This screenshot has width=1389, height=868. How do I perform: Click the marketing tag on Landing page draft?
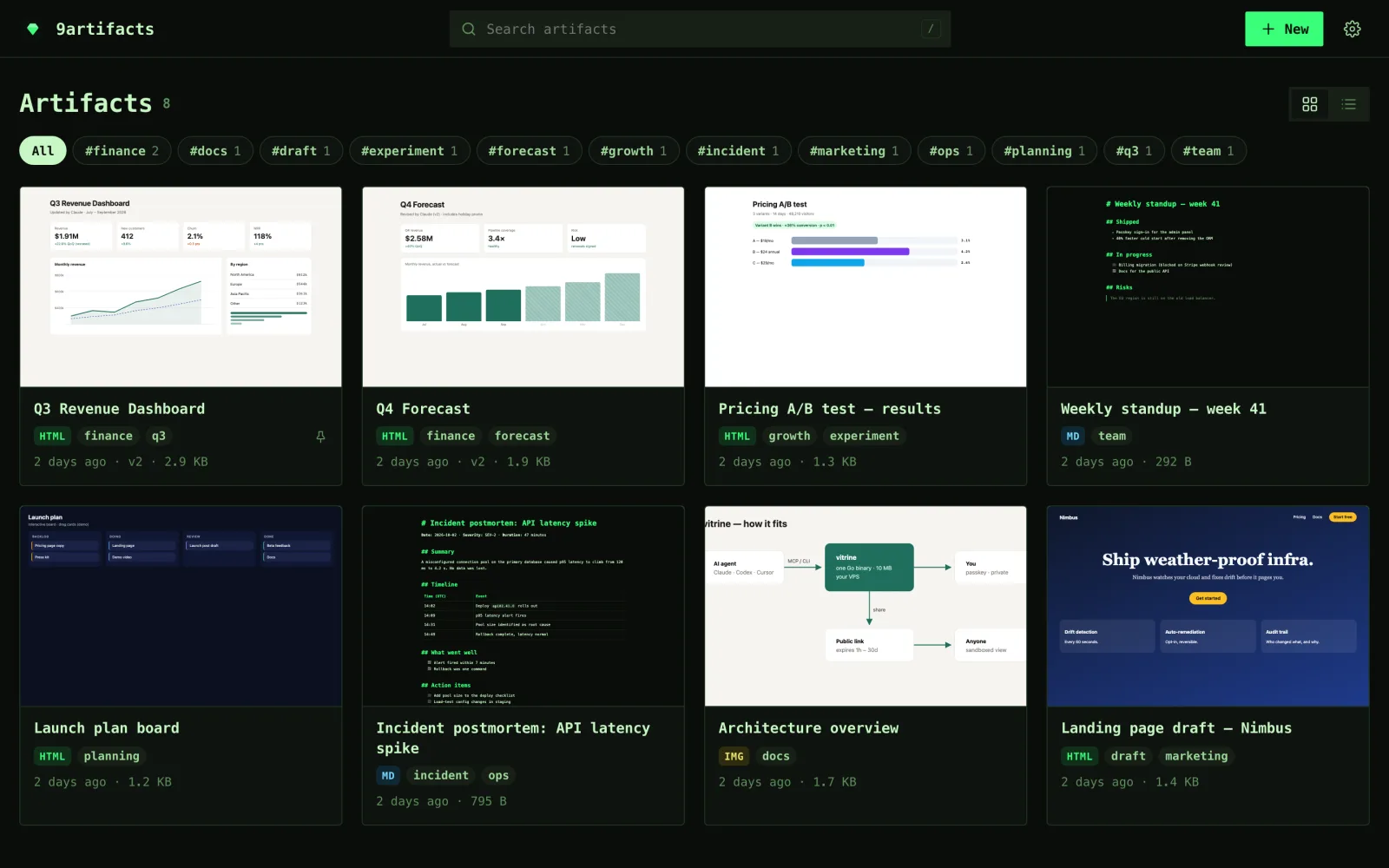[x=1196, y=756]
